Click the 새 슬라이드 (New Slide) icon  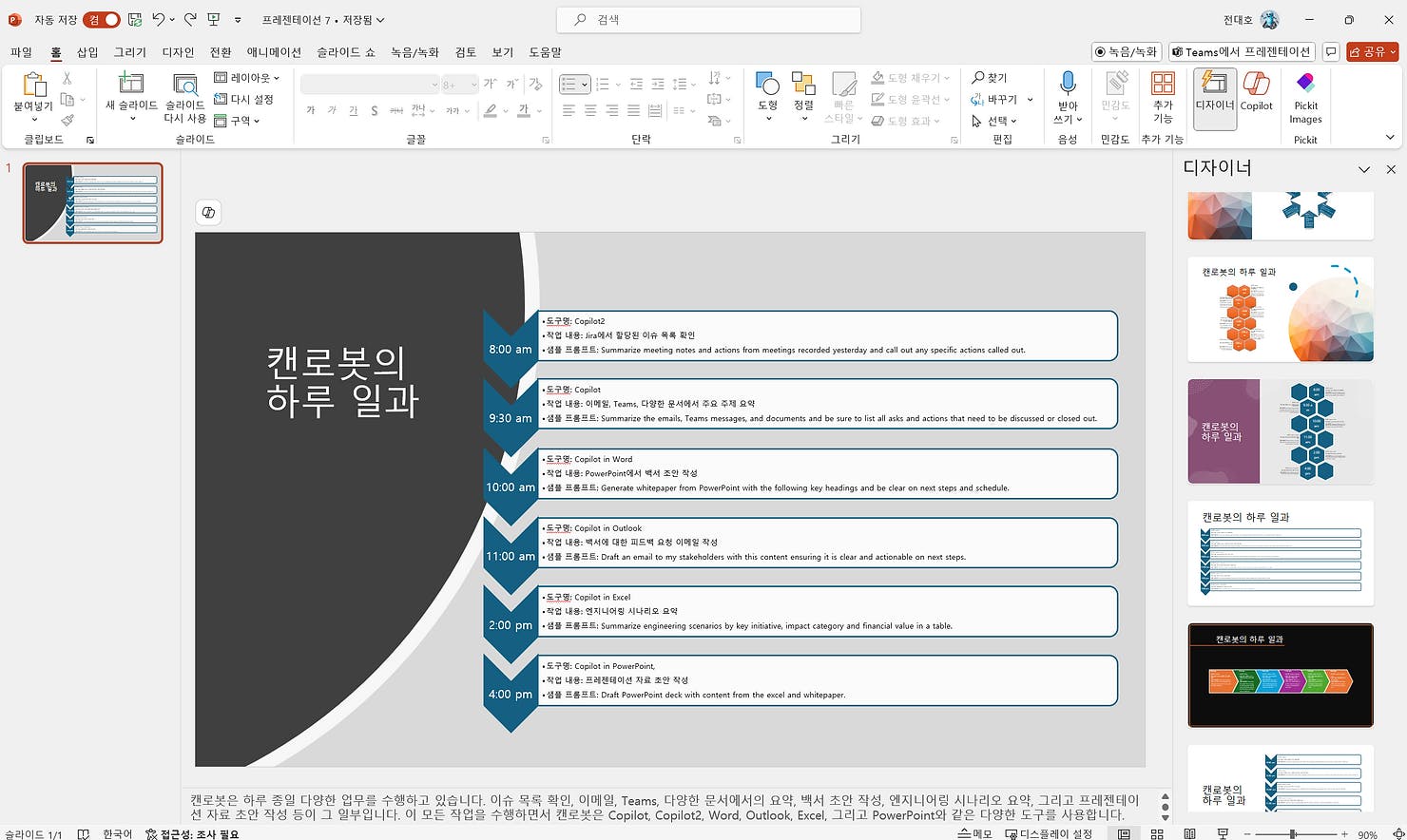tap(130, 95)
